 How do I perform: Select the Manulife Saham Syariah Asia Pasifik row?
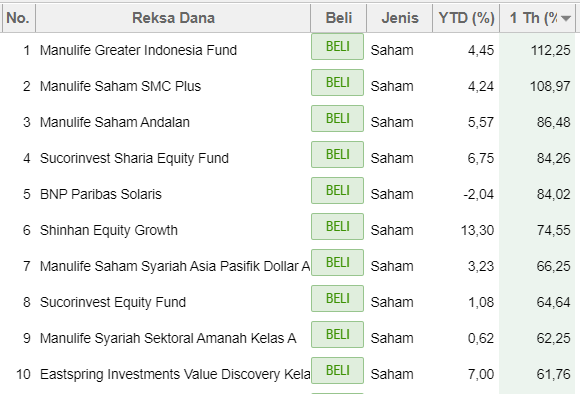pos(289,266)
